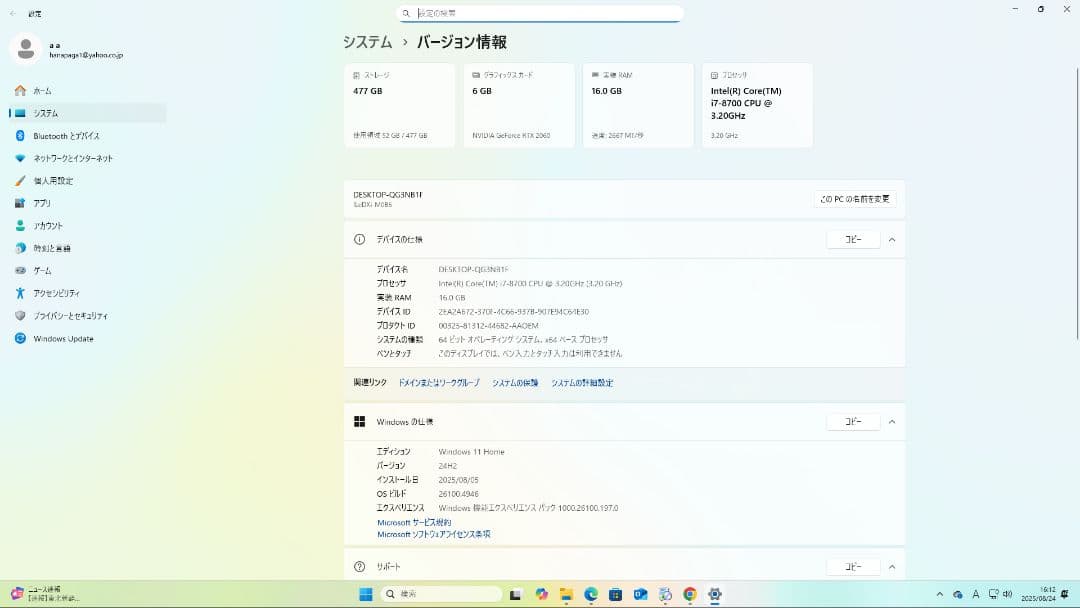Click the settings search field
Image resolution: width=1080 pixels, height=608 pixels.
[x=541, y=13]
